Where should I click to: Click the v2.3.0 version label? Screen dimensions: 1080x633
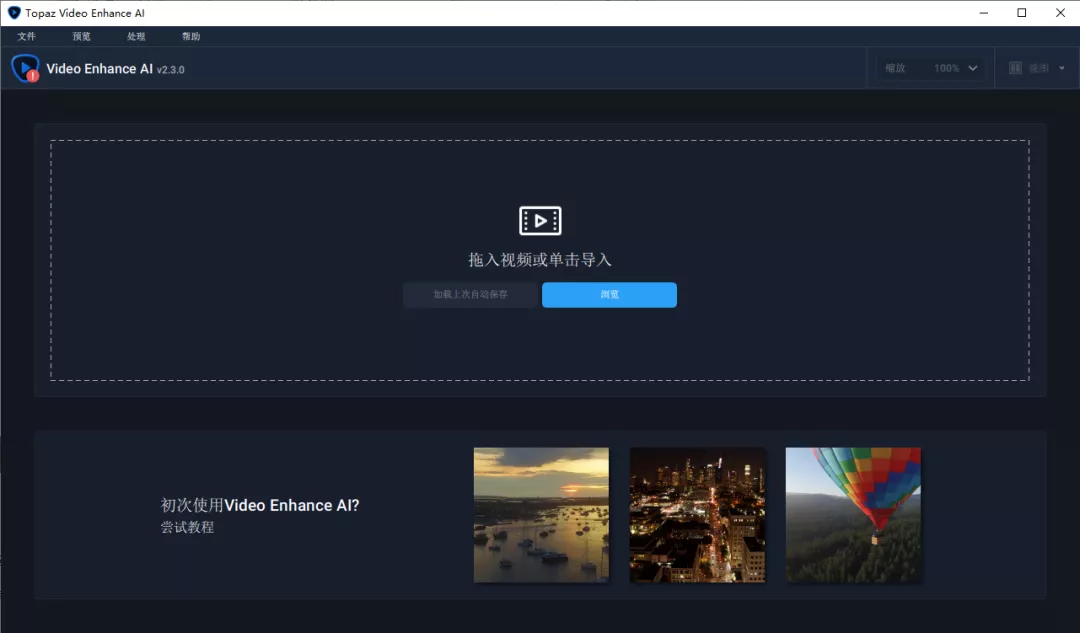pyautogui.click(x=171, y=70)
